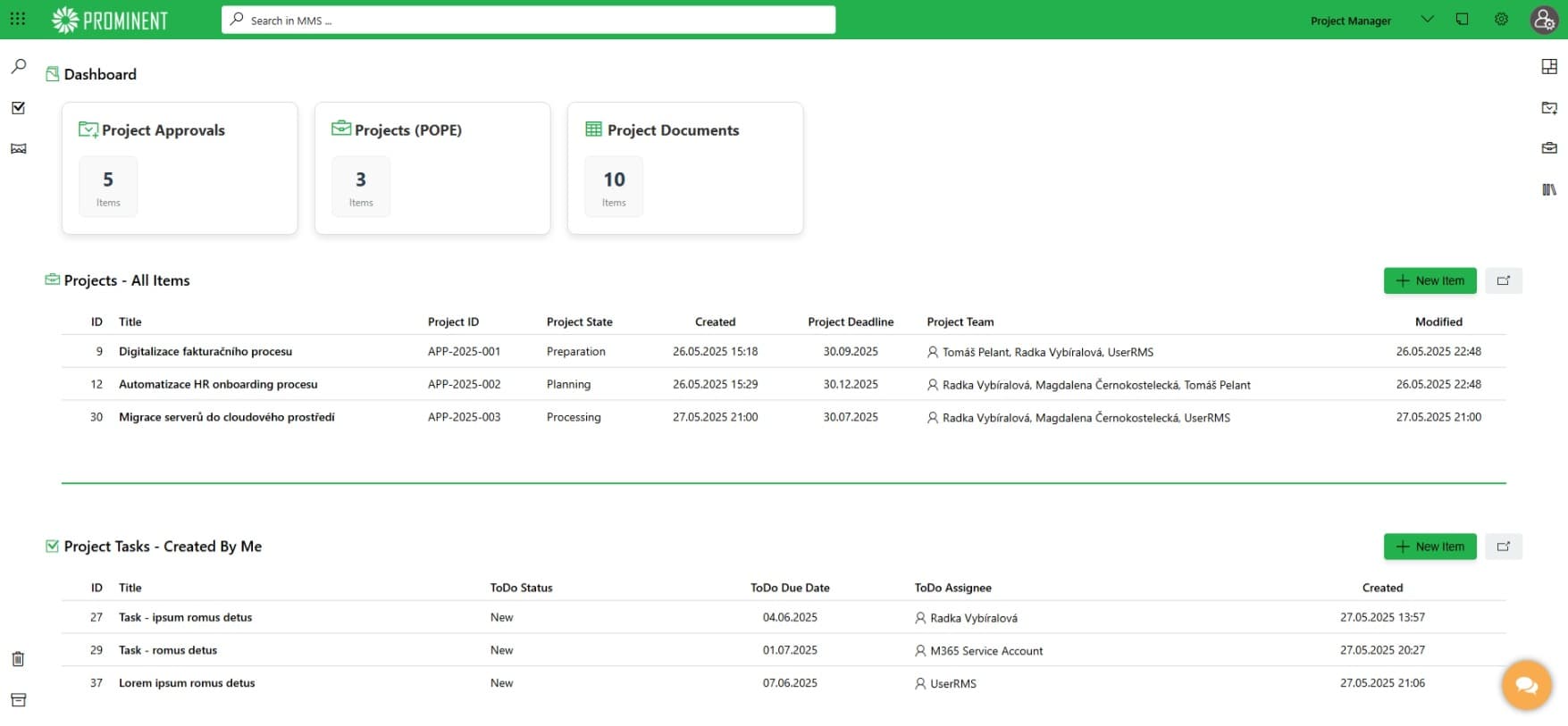Image resolution: width=1568 pixels, height=726 pixels.
Task: Click New Item in Projects section
Action: (x=1430, y=280)
